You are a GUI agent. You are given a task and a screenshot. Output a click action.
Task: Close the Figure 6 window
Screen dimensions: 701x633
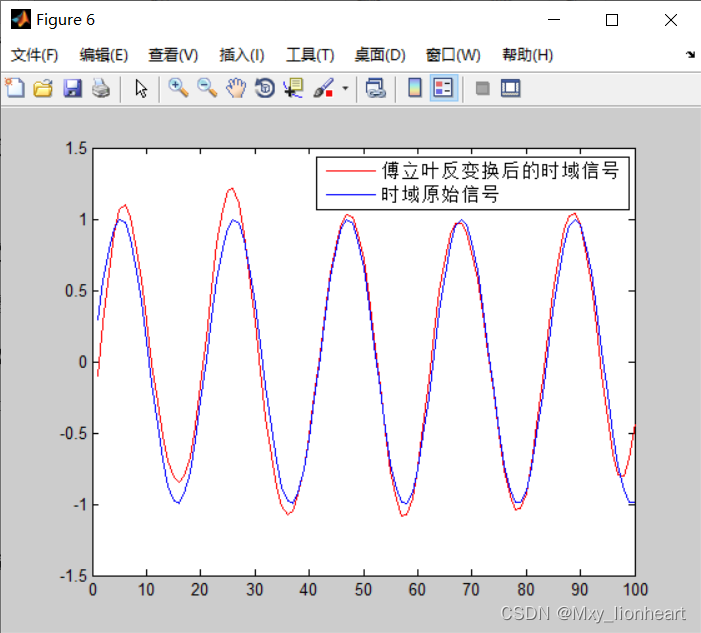pyautogui.click(x=671, y=20)
